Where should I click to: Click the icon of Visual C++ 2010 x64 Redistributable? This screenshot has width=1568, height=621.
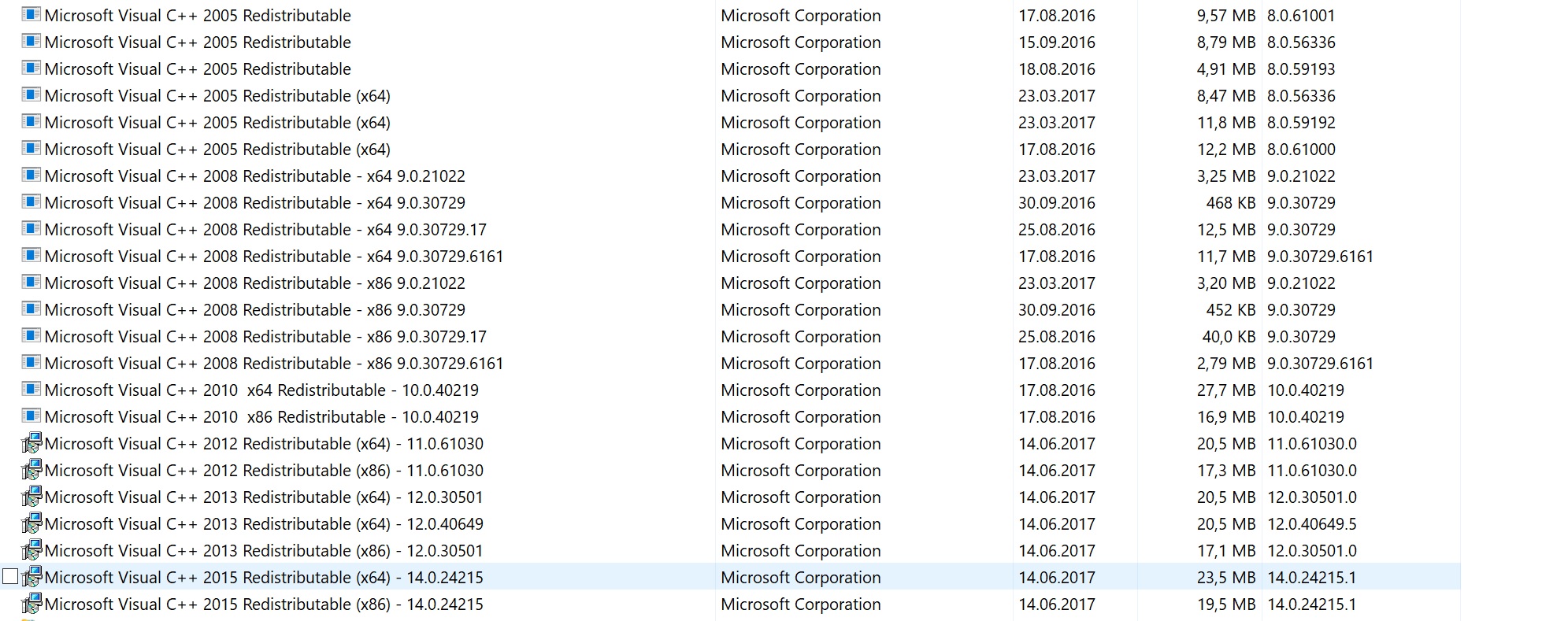tap(32, 389)
